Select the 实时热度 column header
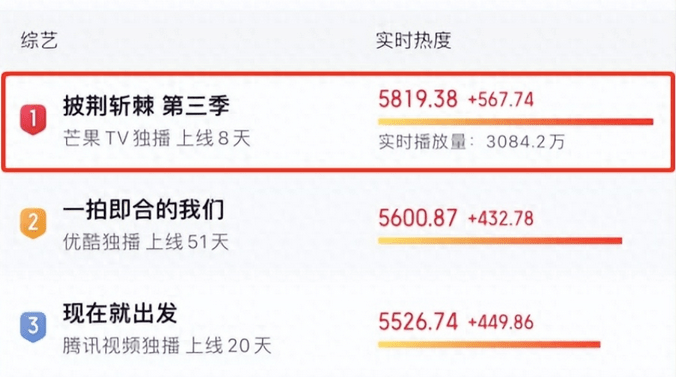 point(414,41)
